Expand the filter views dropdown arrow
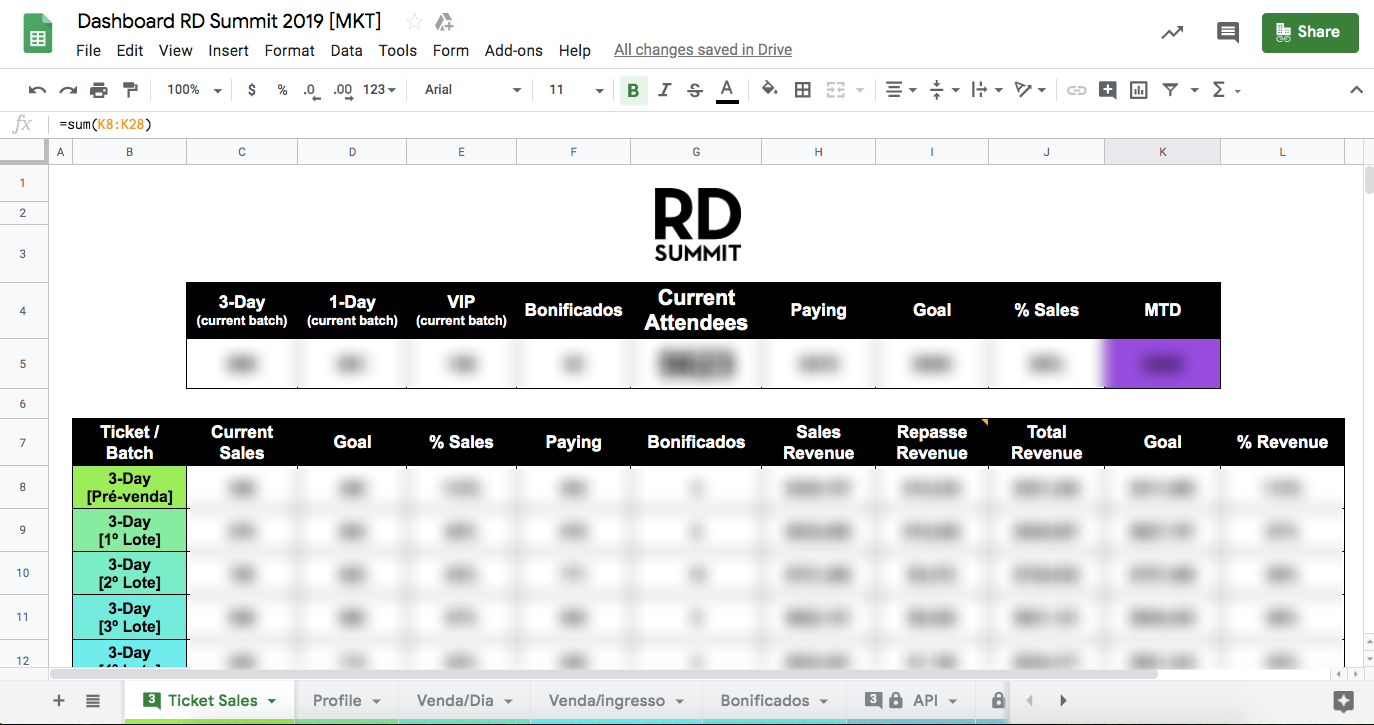 [1194, 90]
